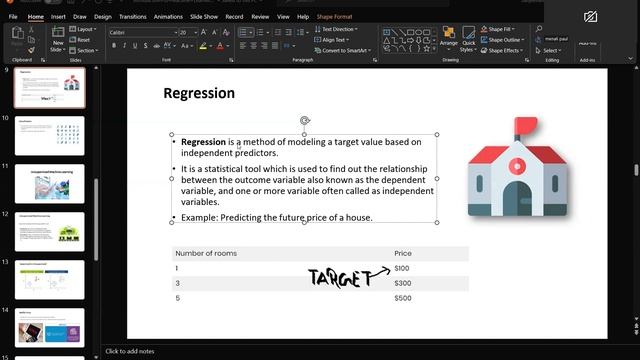Open the Shape Format tab
This screenshot has width=640, height=360.
pos(334,17)
